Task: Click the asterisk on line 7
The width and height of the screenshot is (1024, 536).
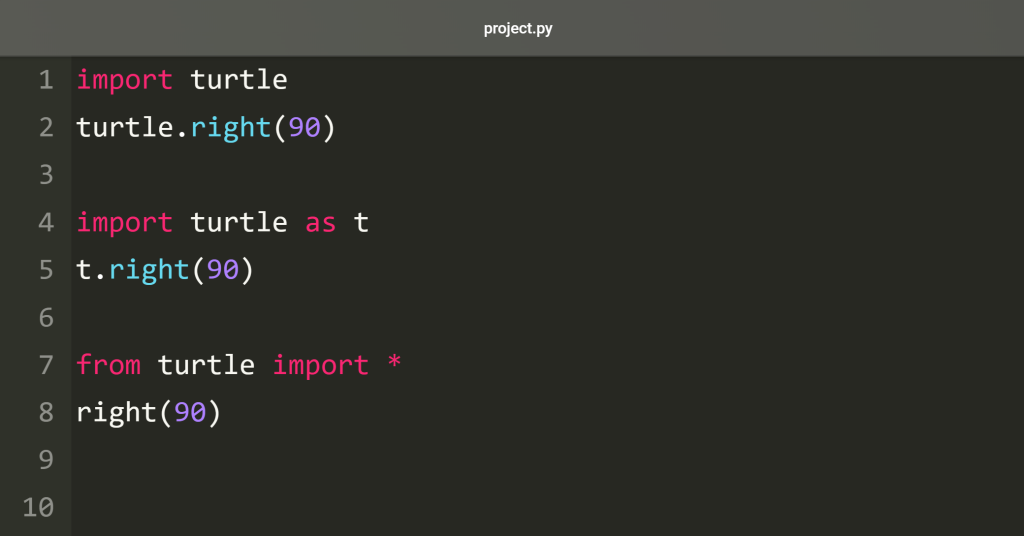Action: point(394,362)
